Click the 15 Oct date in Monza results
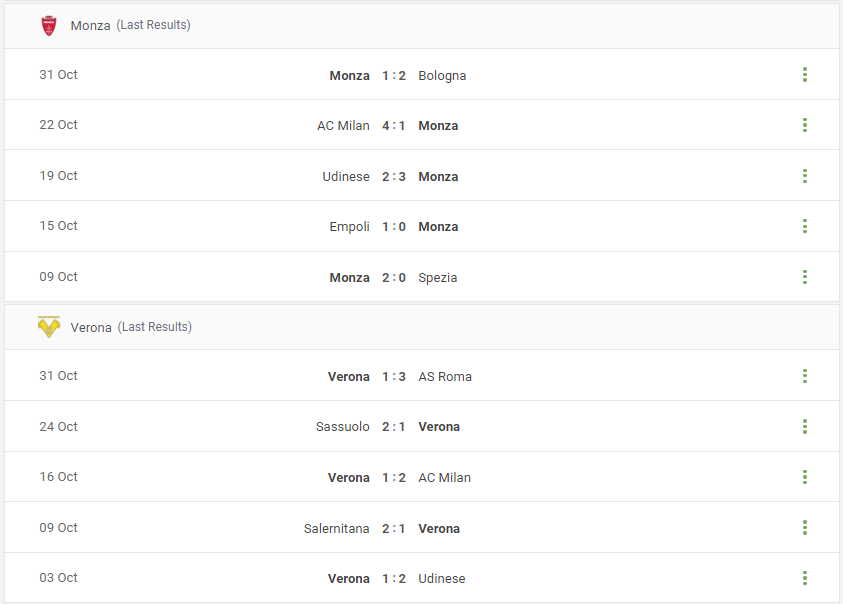843x604 pixels. point(58,225)
